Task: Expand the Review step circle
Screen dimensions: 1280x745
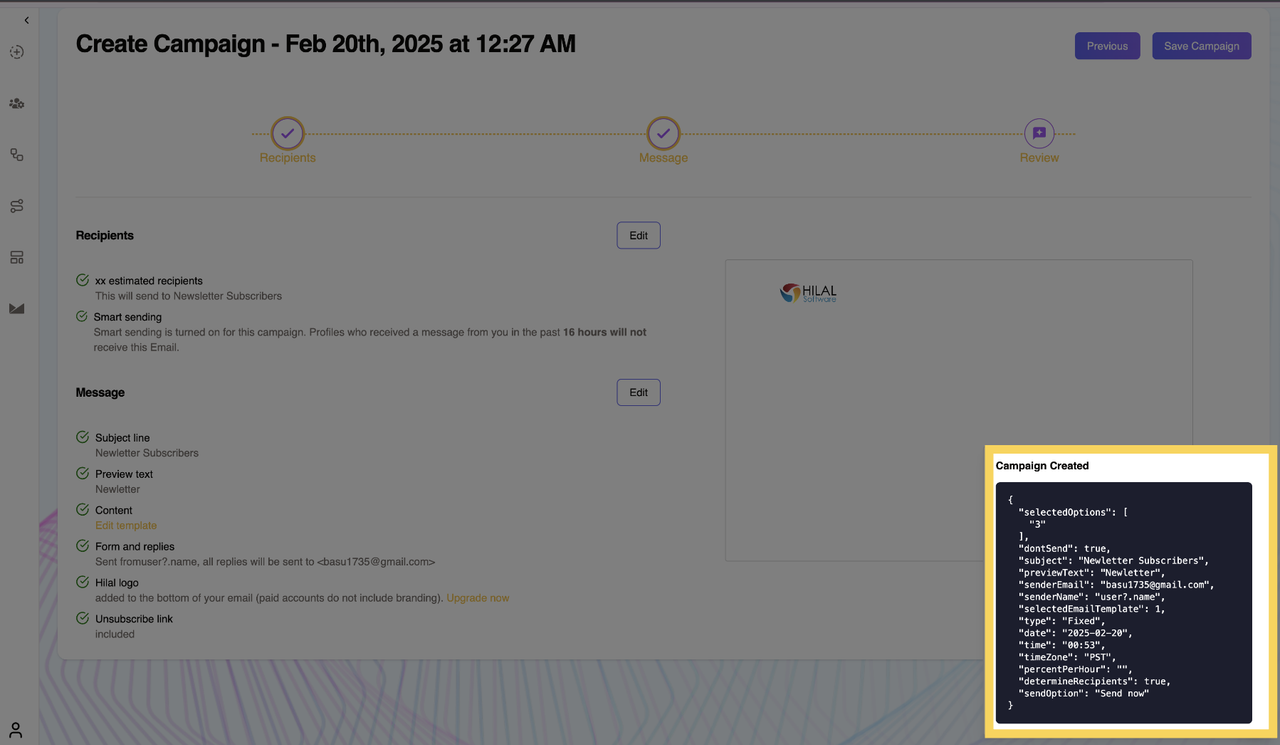Action: 1038,133
